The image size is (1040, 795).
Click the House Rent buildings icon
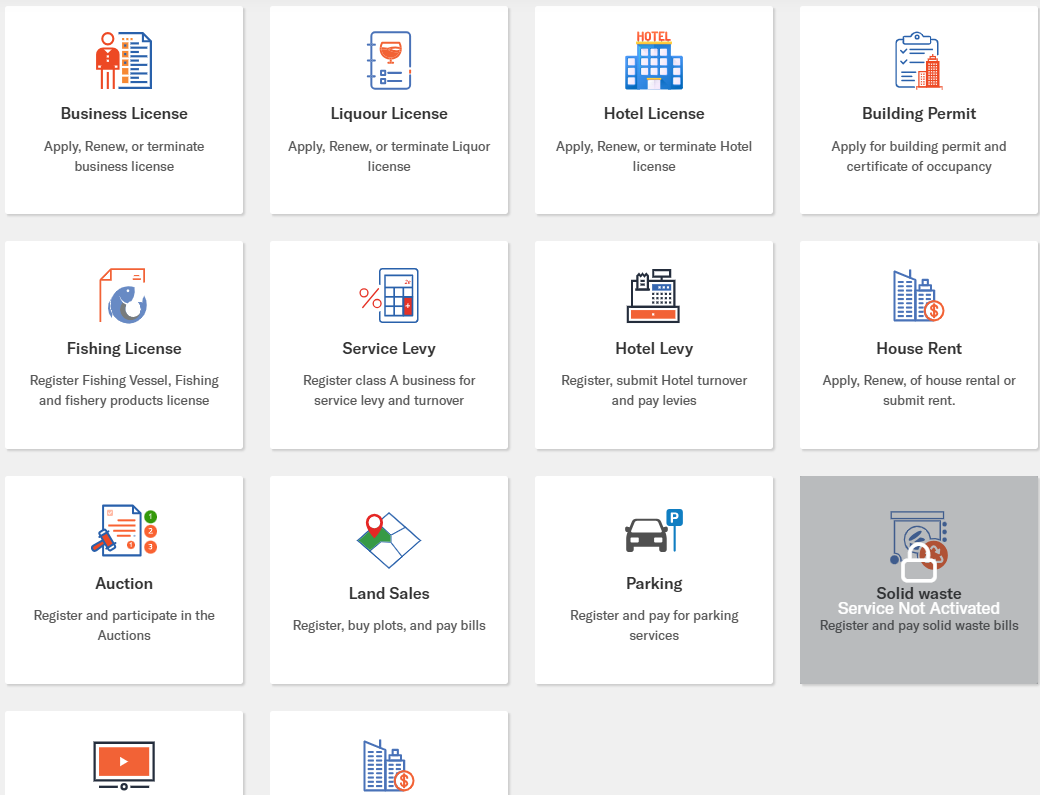(x=919, y=296)
